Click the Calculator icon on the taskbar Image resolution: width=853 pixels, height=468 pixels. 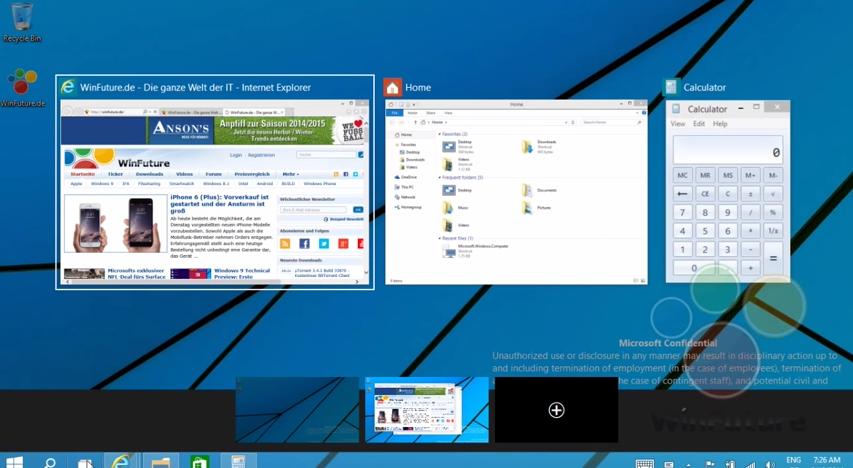238,461
